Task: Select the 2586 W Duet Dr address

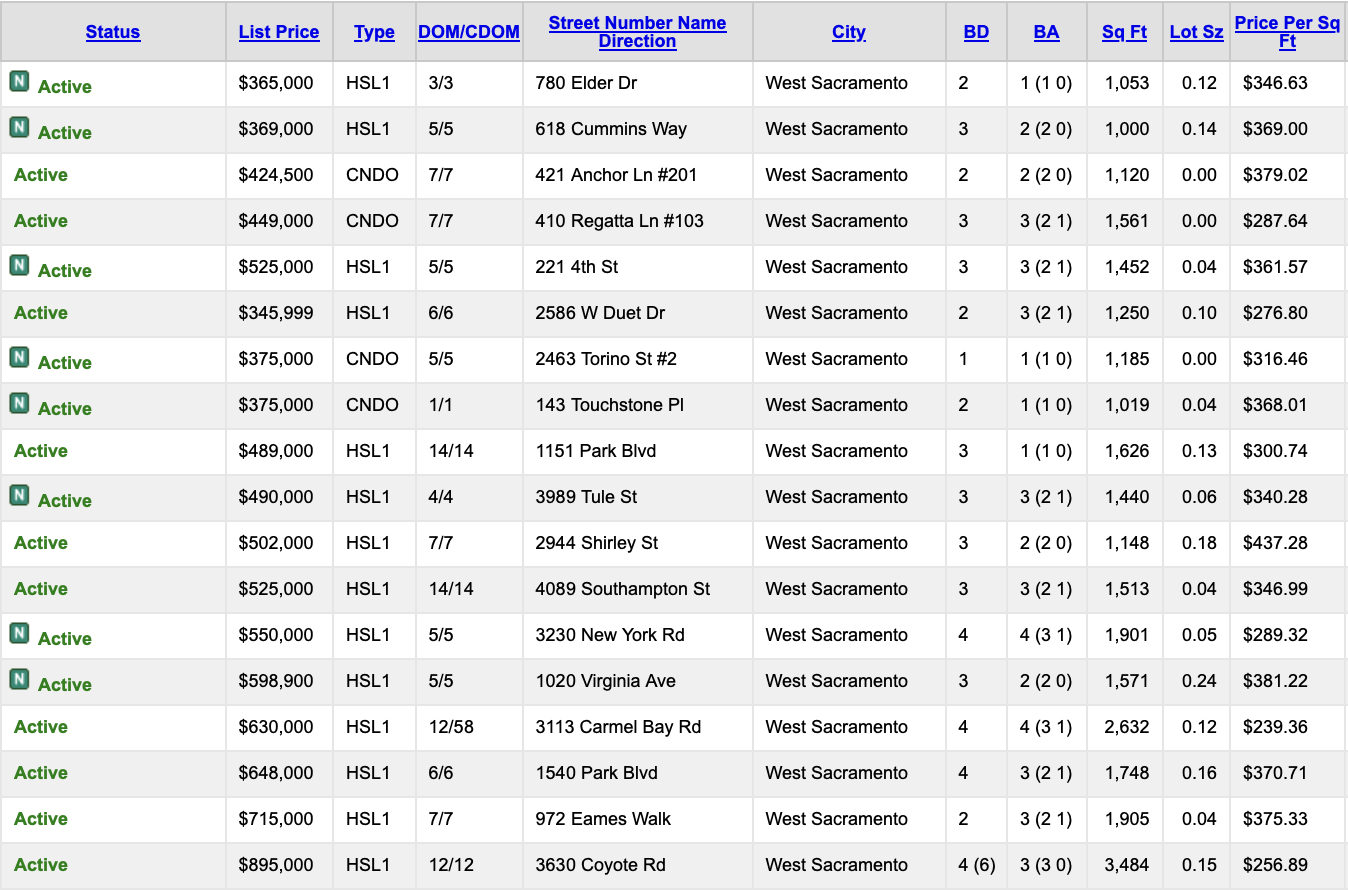Action: click(600, 313)
